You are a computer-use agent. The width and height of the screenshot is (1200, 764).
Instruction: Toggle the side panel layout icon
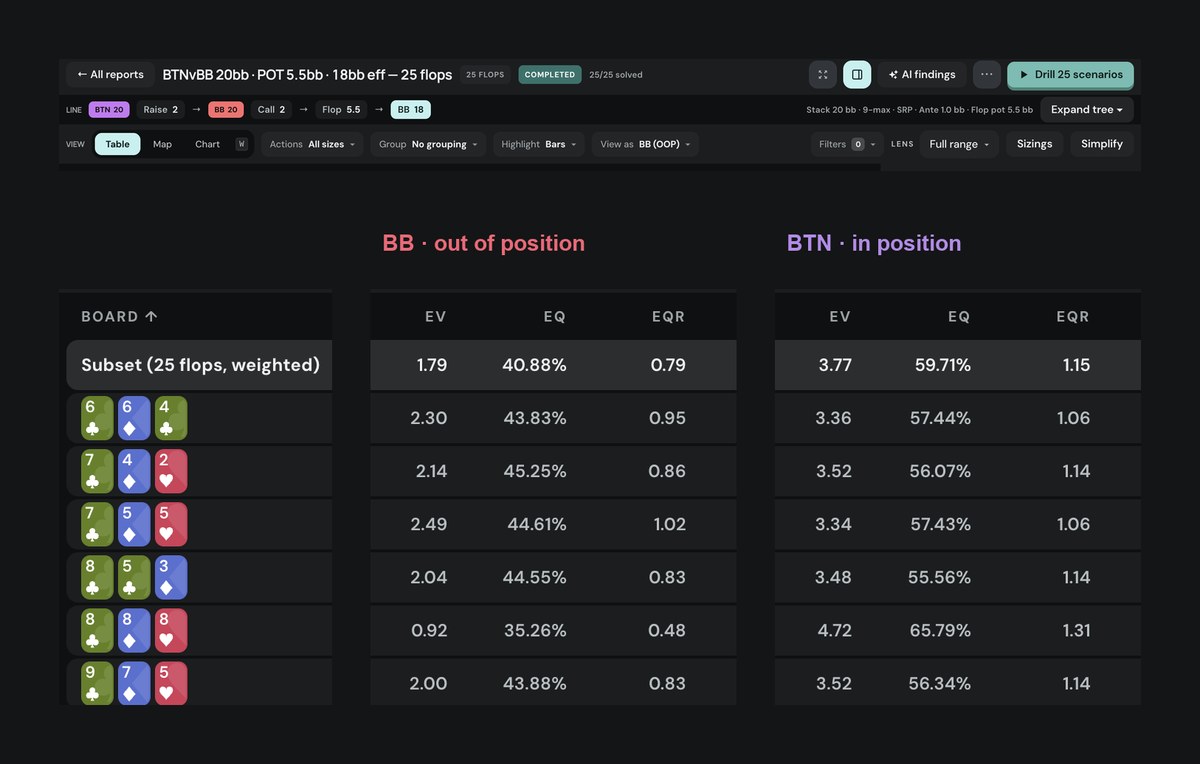click(857, 74)
